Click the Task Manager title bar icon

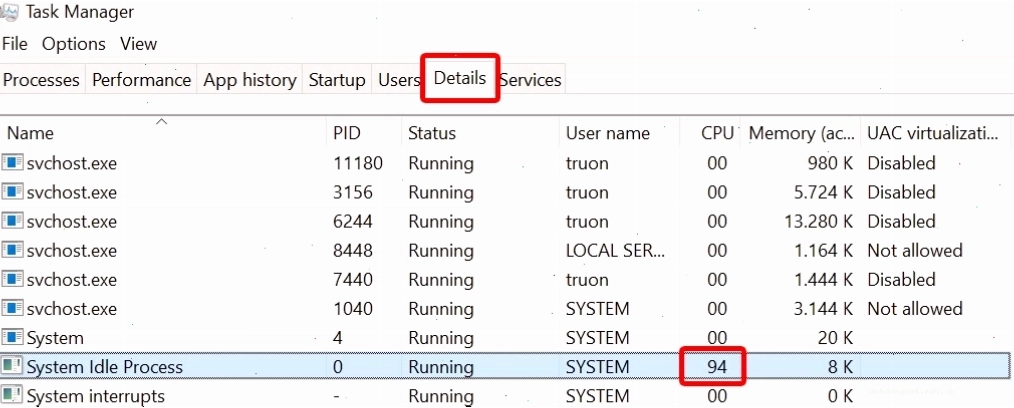10,10
